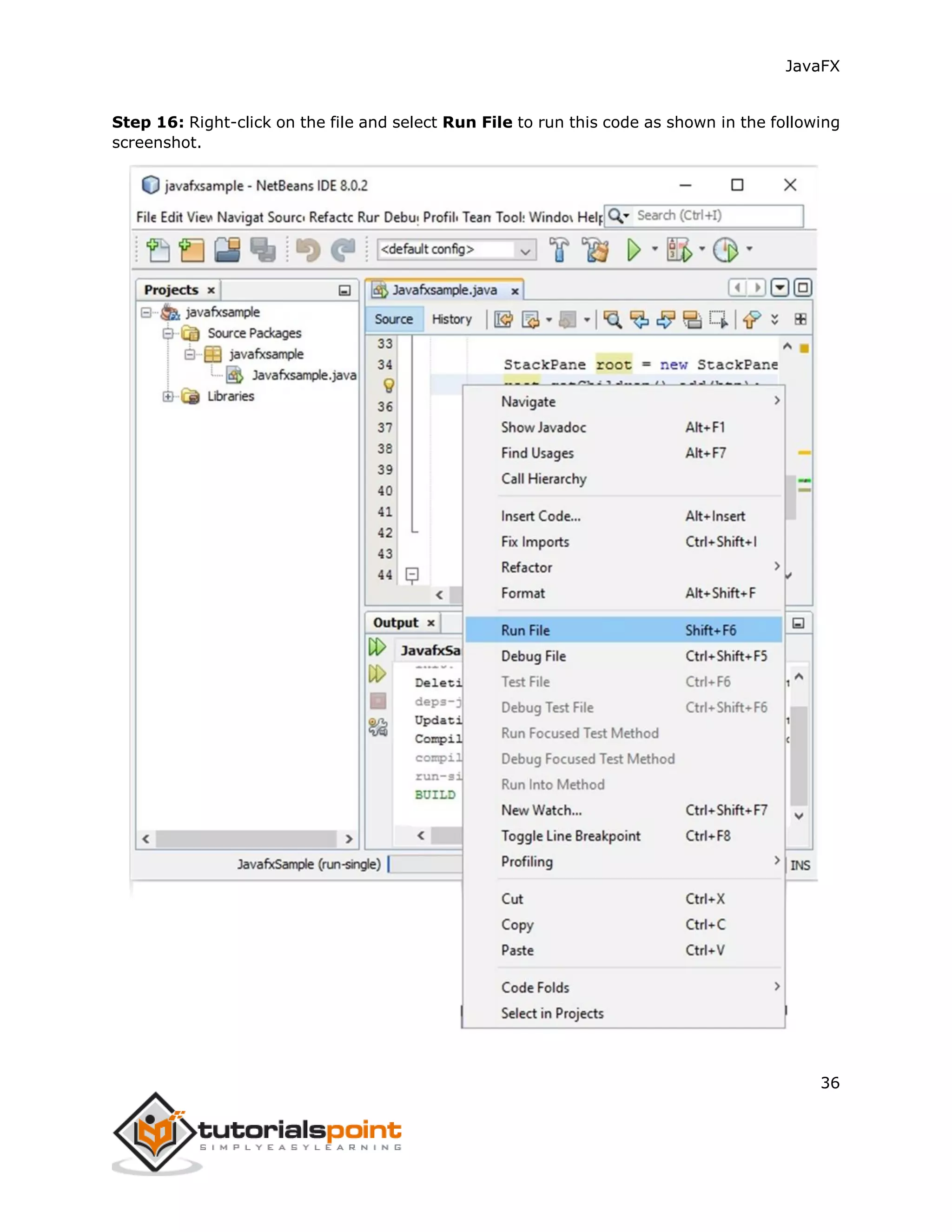The width and height of the screenshot is (952, 1232).
Task: Toggle Rectangular Selection icon in editor toolbar
Action: (719, 320)
